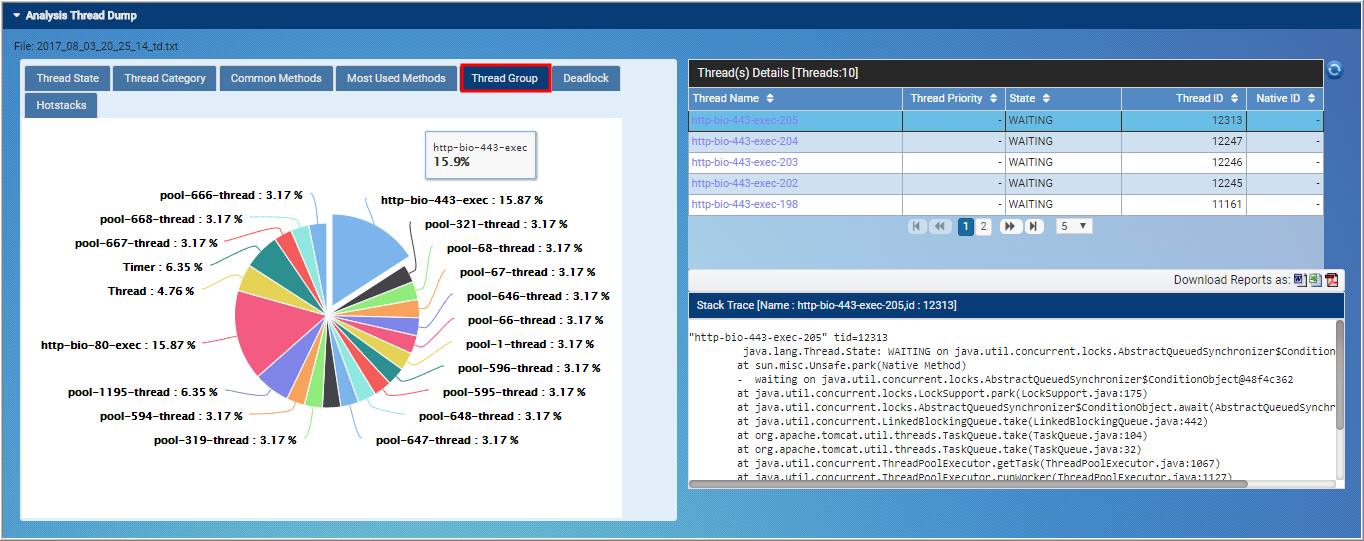Viewport: 1364px width, 541px height.
Task: Click pie label 'pool-647-thread : 3.17 %'
Action: tap(447, 440)
